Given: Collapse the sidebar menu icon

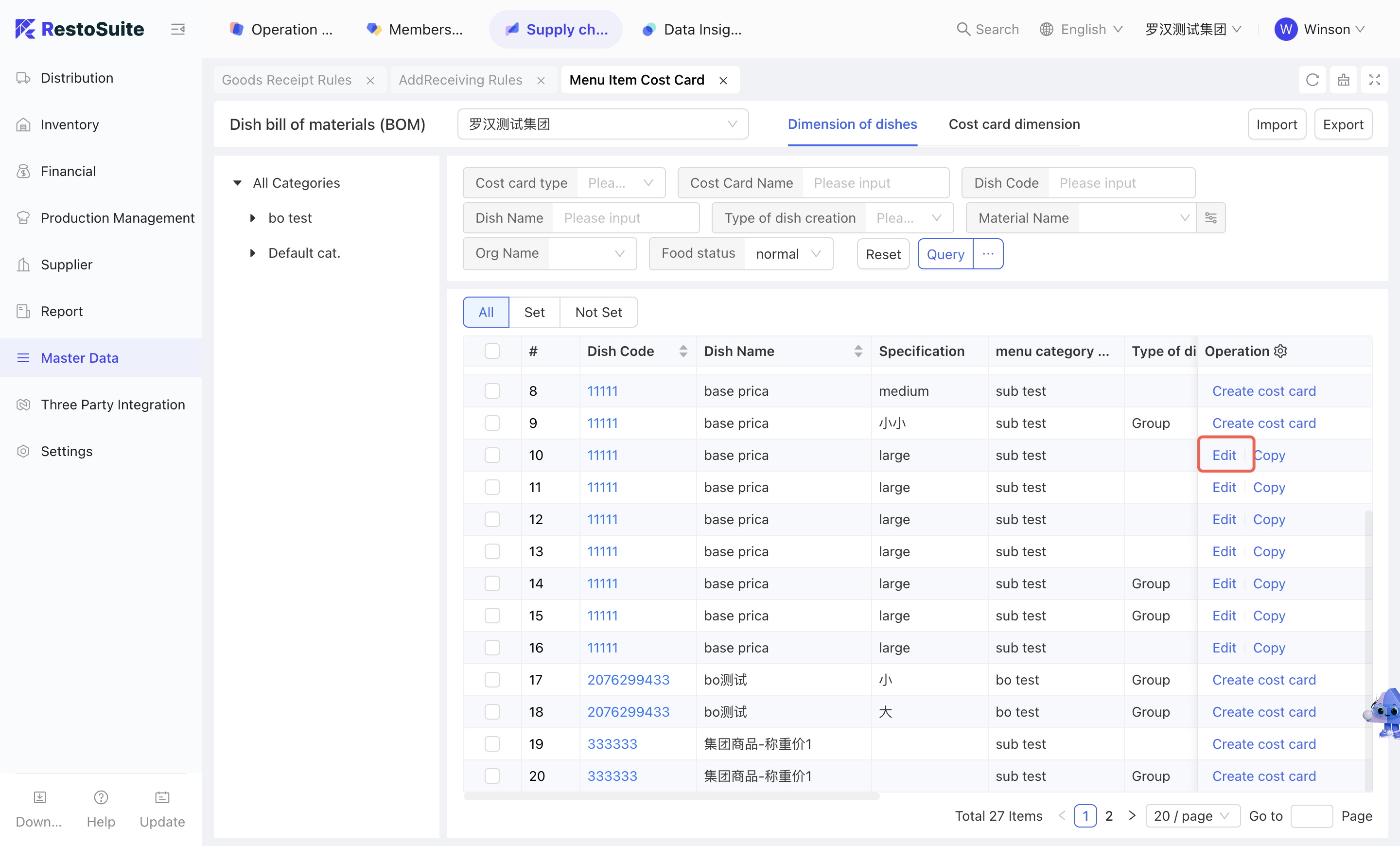Looking at the screenshot, I should (178, 29).
